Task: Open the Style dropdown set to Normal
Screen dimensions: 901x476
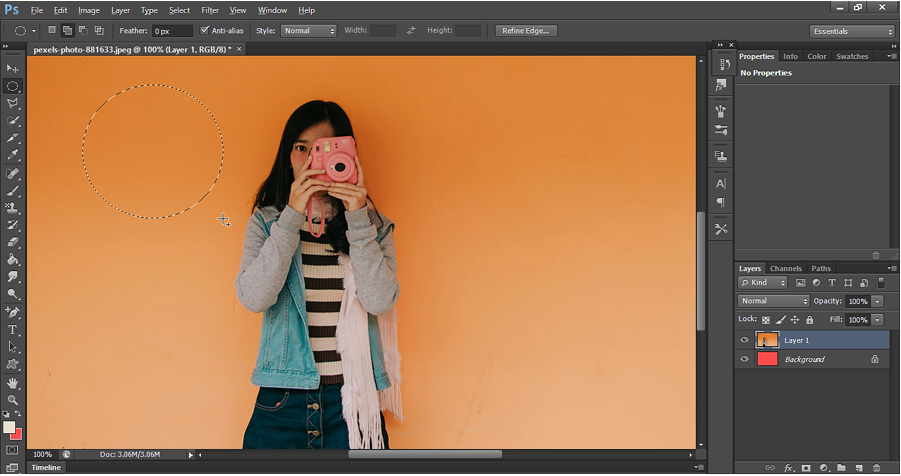Action: click(309, 31)
